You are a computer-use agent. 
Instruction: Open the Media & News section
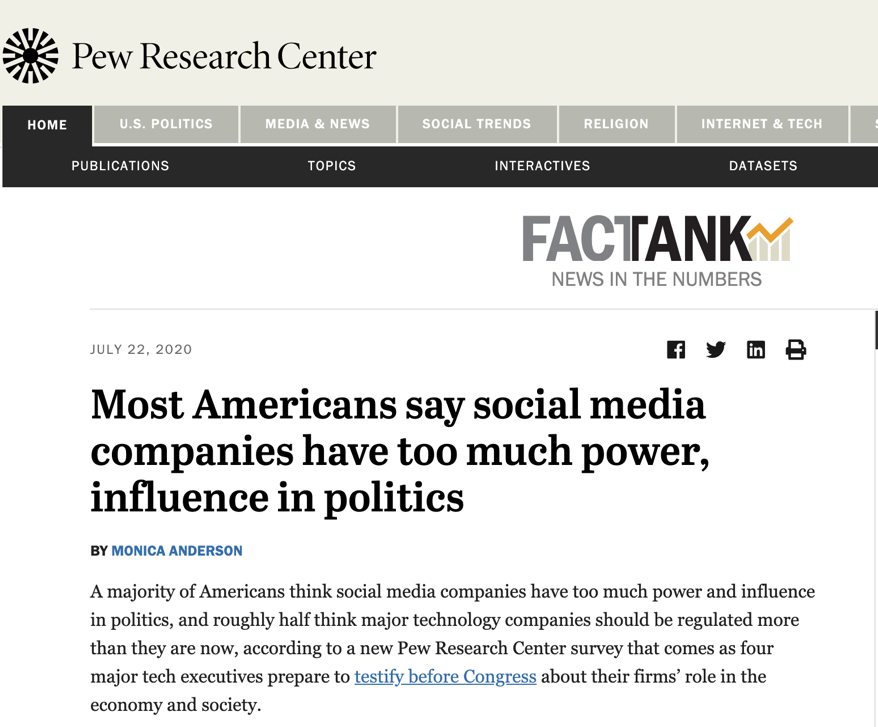click(x=317, y=124)
